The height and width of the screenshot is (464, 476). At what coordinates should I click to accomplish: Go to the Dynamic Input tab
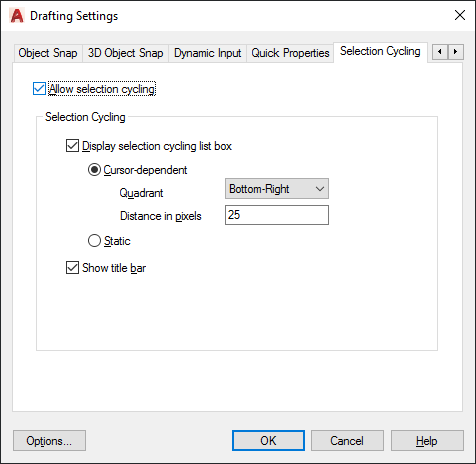click(207, 53)
